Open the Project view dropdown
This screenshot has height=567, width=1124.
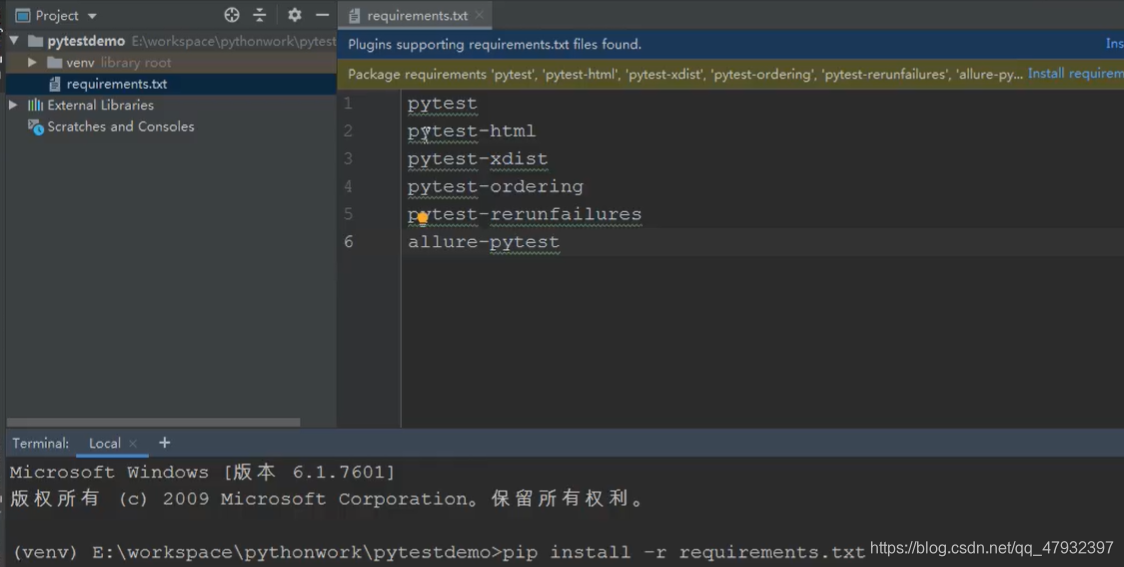coord(92,16)
